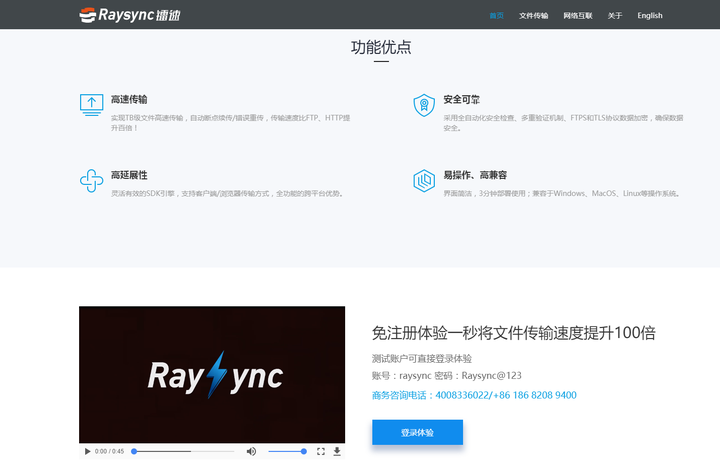Viewport: 720px width, 463px height.
Task: Click the 免注册体验 headline
Action: point(514,333)
